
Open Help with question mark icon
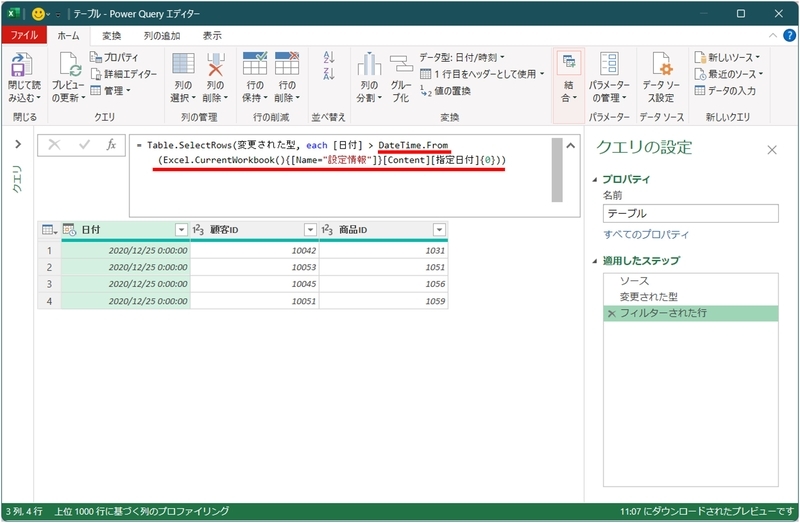(789, 35)
